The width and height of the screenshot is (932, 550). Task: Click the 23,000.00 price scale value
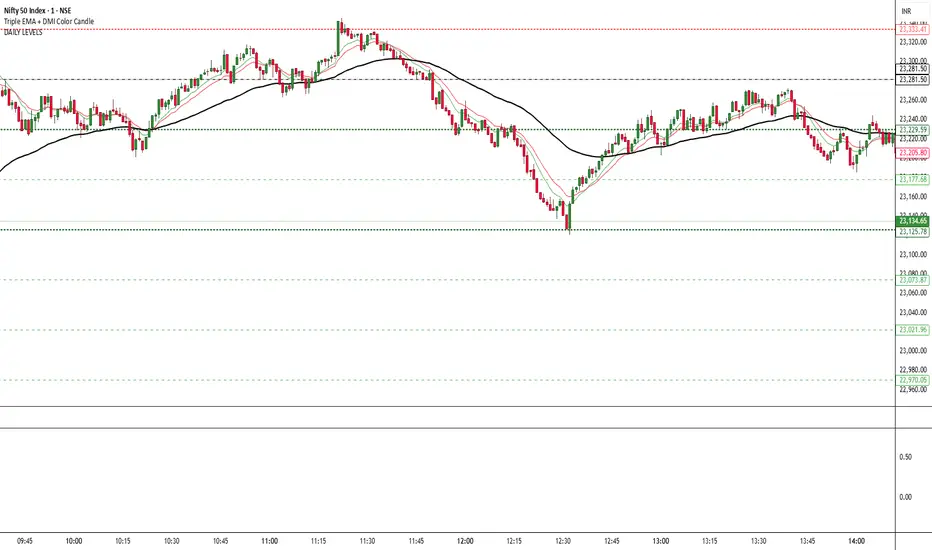(913, 351)
